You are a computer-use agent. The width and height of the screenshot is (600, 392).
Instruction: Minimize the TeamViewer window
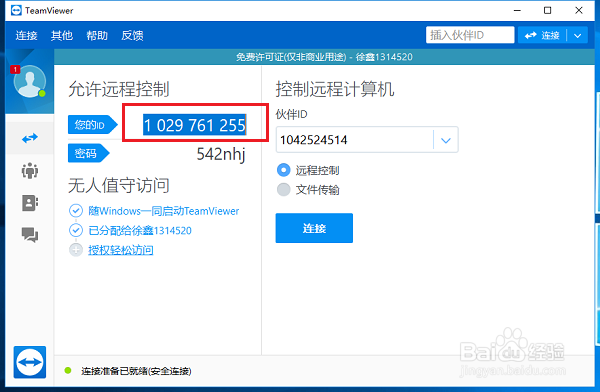(x=517, y=10)
